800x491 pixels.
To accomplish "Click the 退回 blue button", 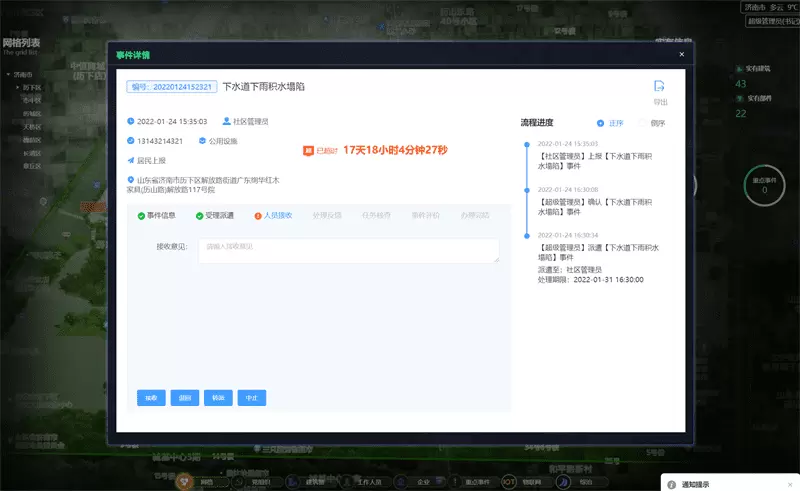I will click(185, 398).
